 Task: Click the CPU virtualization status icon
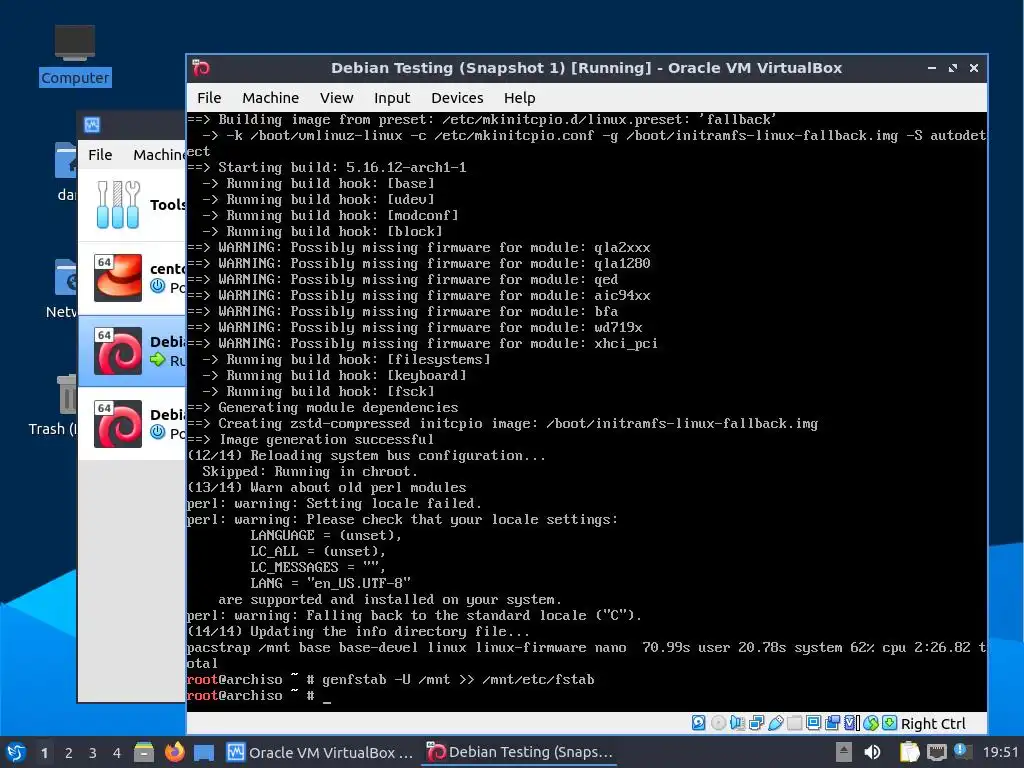pyautogui.click(x=852, y=723)
